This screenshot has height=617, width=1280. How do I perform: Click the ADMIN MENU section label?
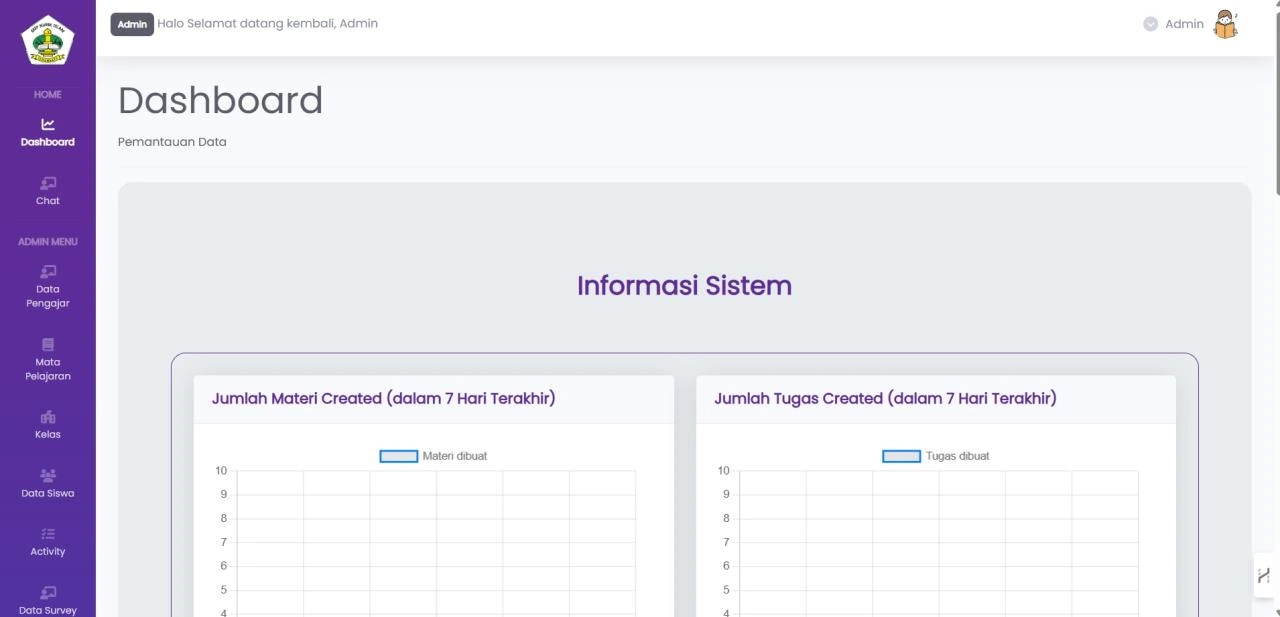48,242
